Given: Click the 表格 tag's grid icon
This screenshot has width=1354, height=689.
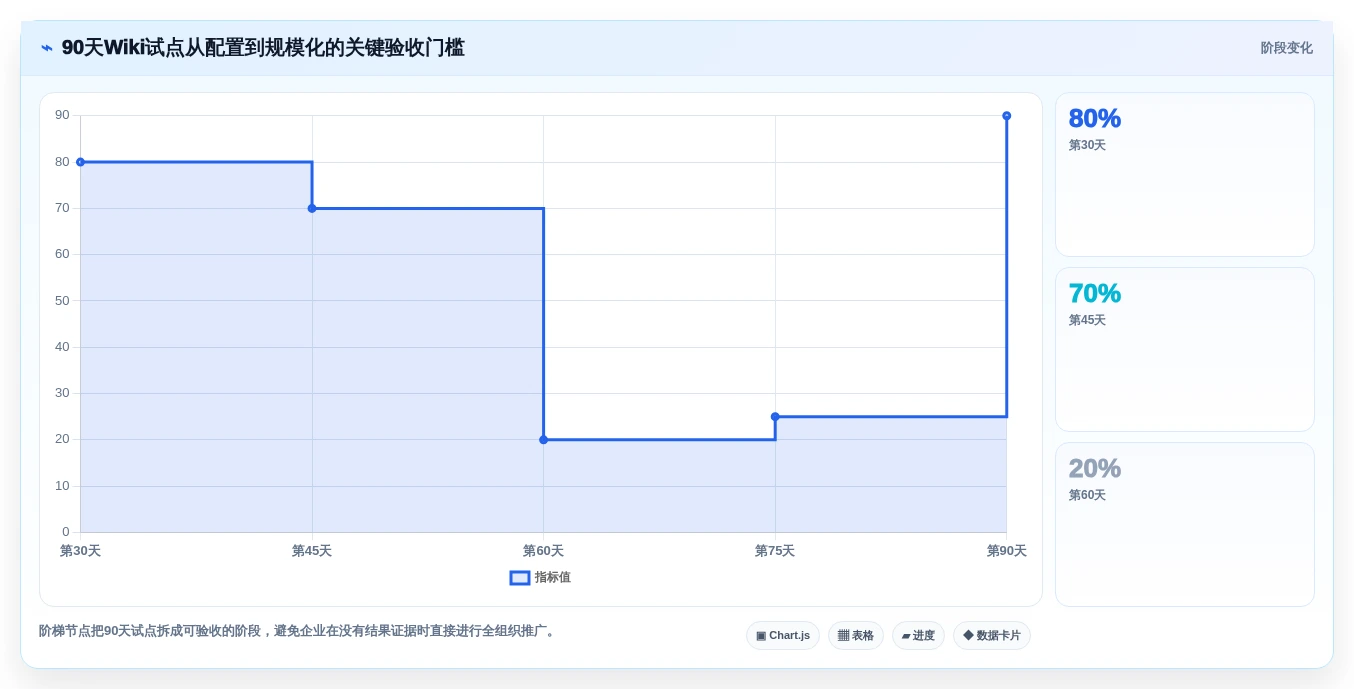Looking at the screenshot, I should [843, 635].
